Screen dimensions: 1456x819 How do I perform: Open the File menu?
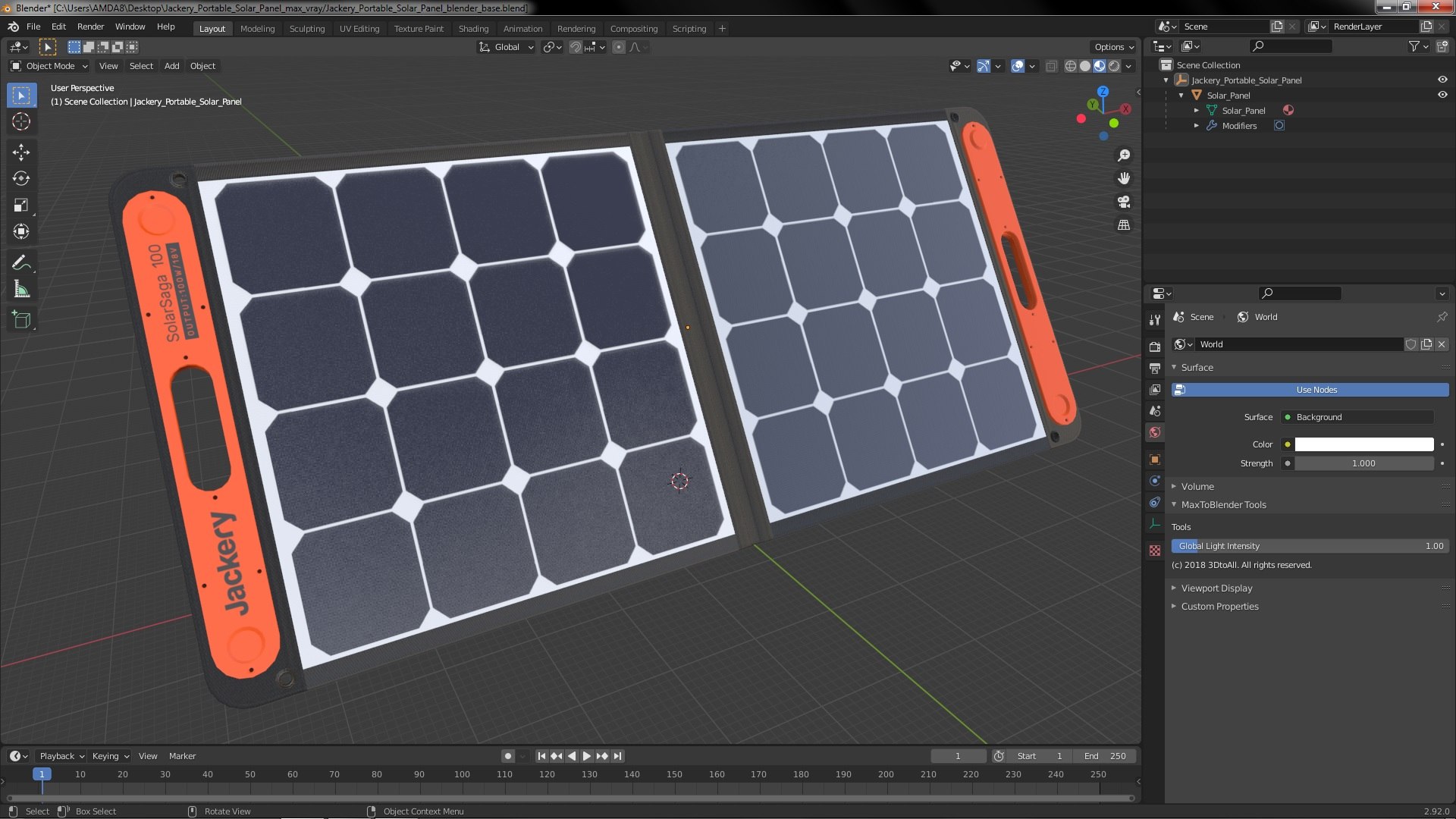click(x=33, y=27)
